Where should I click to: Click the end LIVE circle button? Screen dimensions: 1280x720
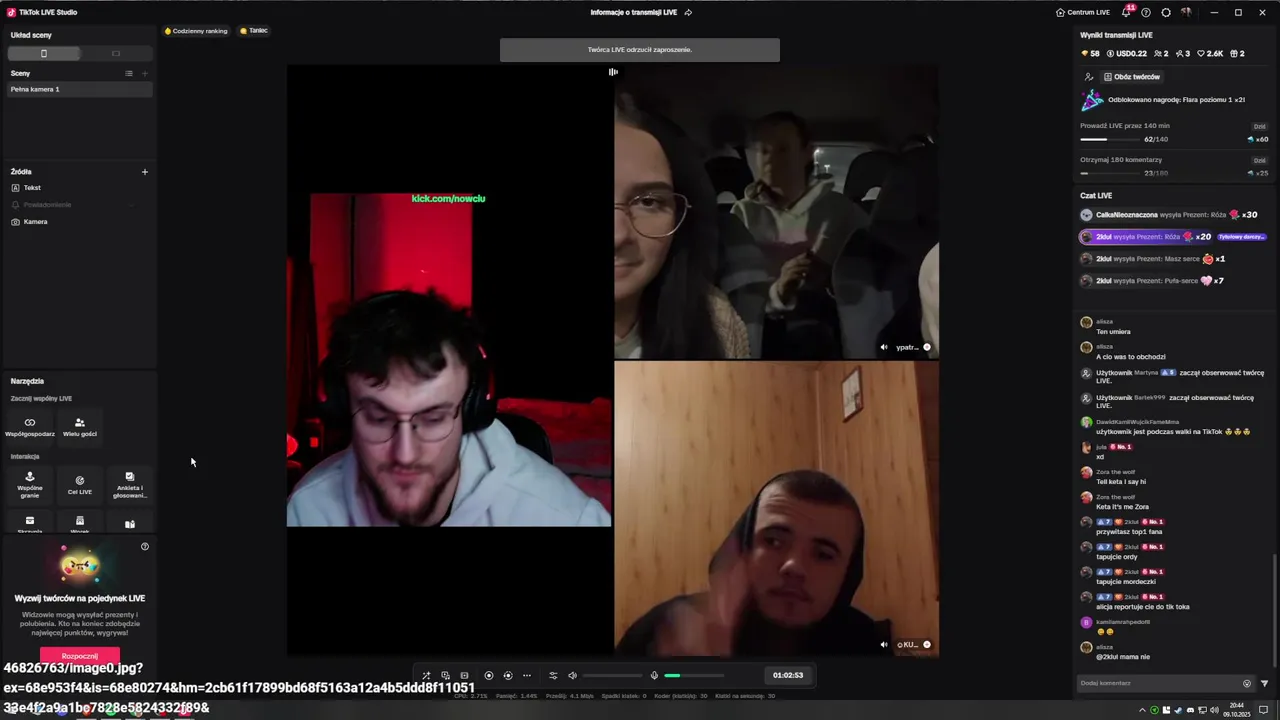coord(507,675)
